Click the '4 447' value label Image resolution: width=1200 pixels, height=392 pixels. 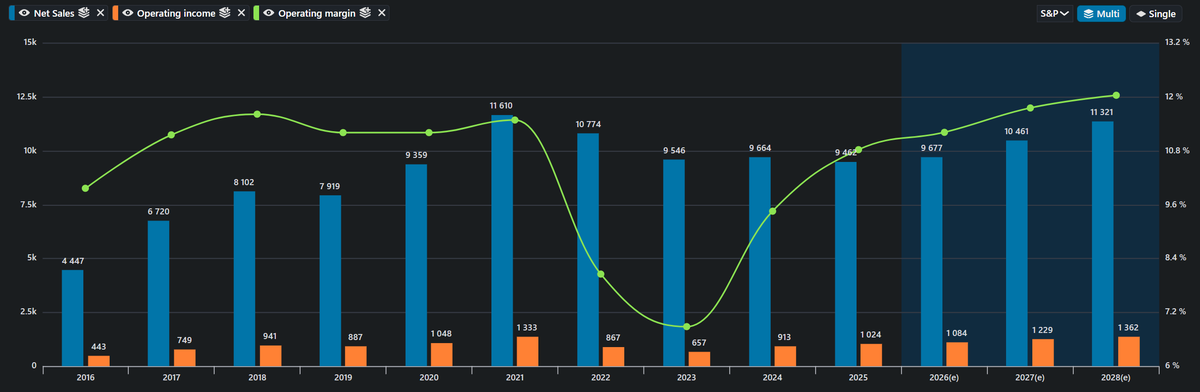73,260
